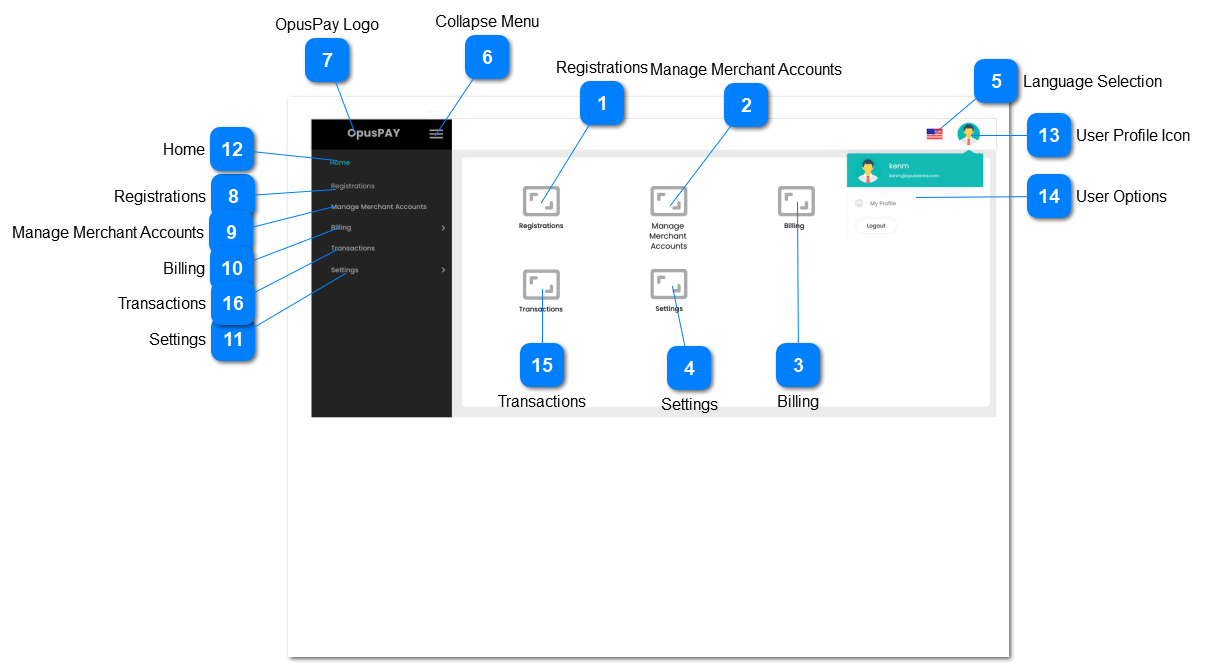Open the Billing dashboard tile icon

point(796,201)
